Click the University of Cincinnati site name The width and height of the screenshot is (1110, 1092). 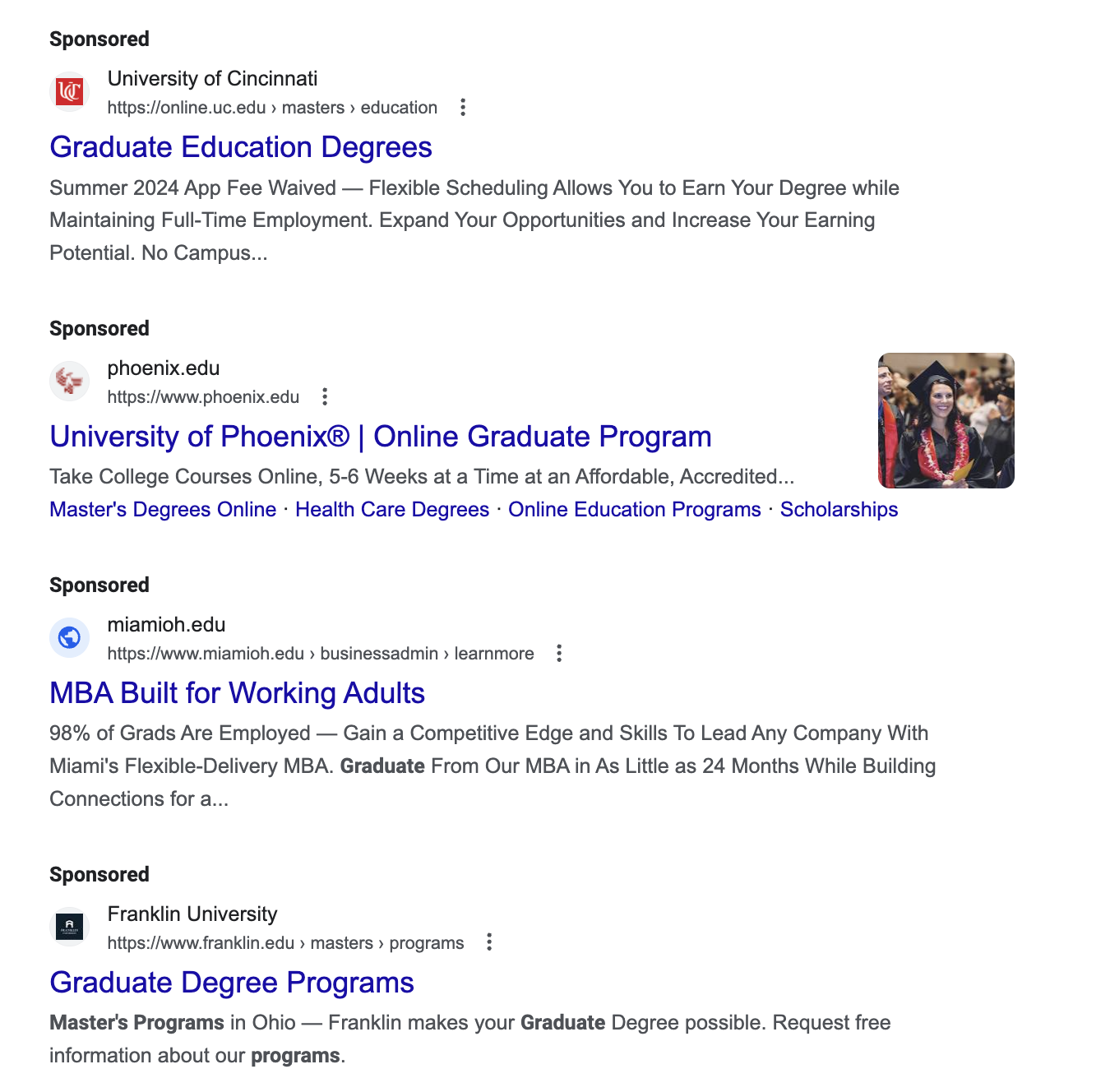(x=212, y=79)
